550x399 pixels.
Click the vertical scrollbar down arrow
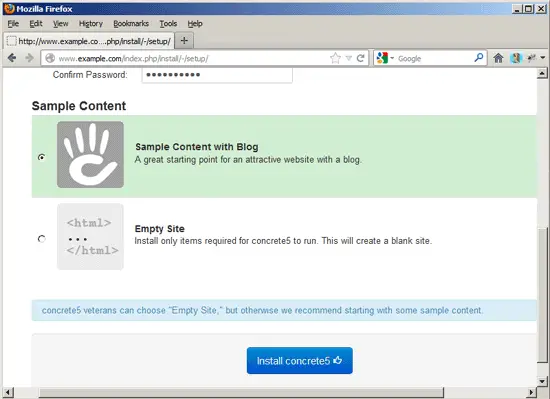coord(542,381)
